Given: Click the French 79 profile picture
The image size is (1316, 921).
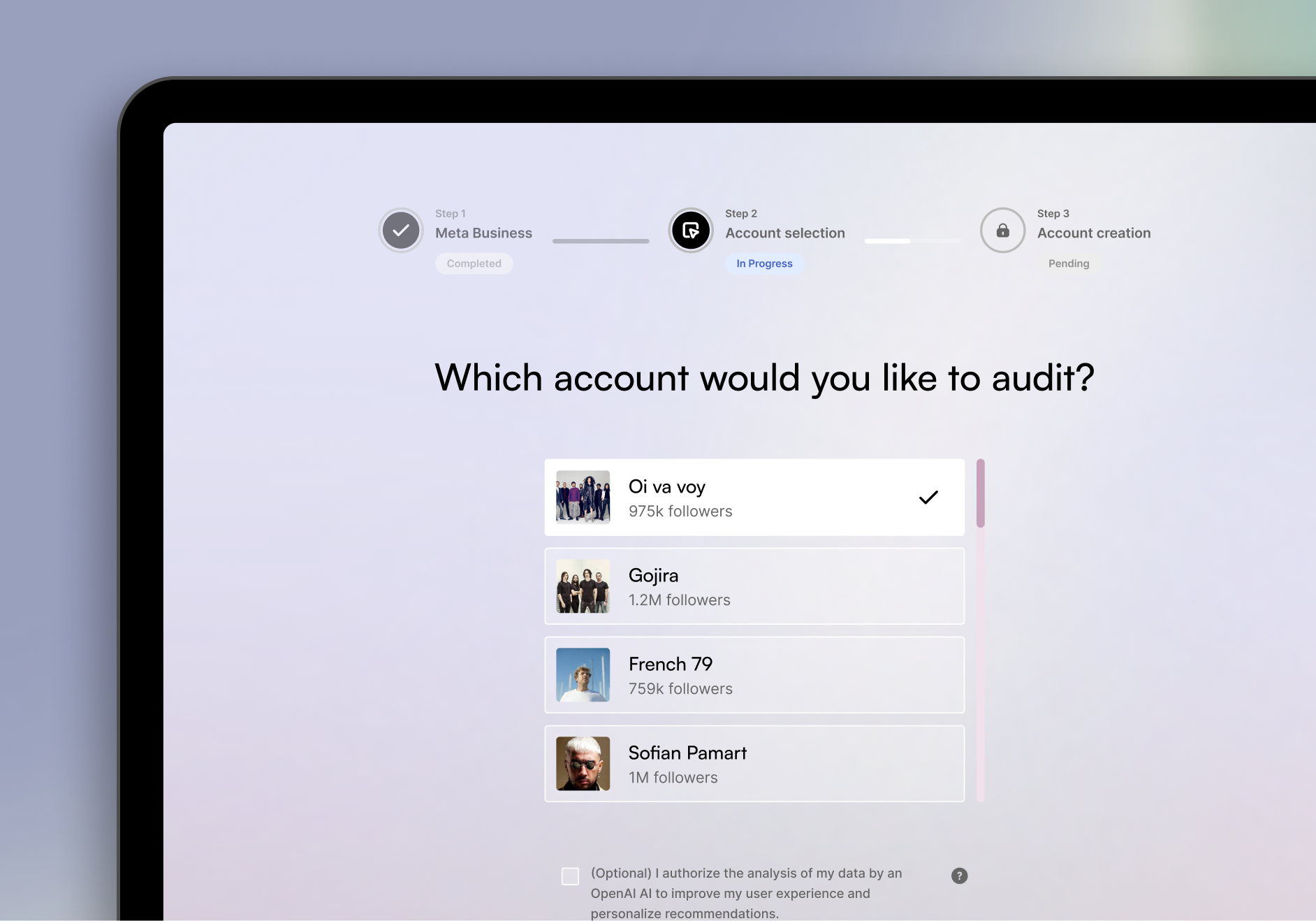Looking at the screenshot, I should (583, 675).
